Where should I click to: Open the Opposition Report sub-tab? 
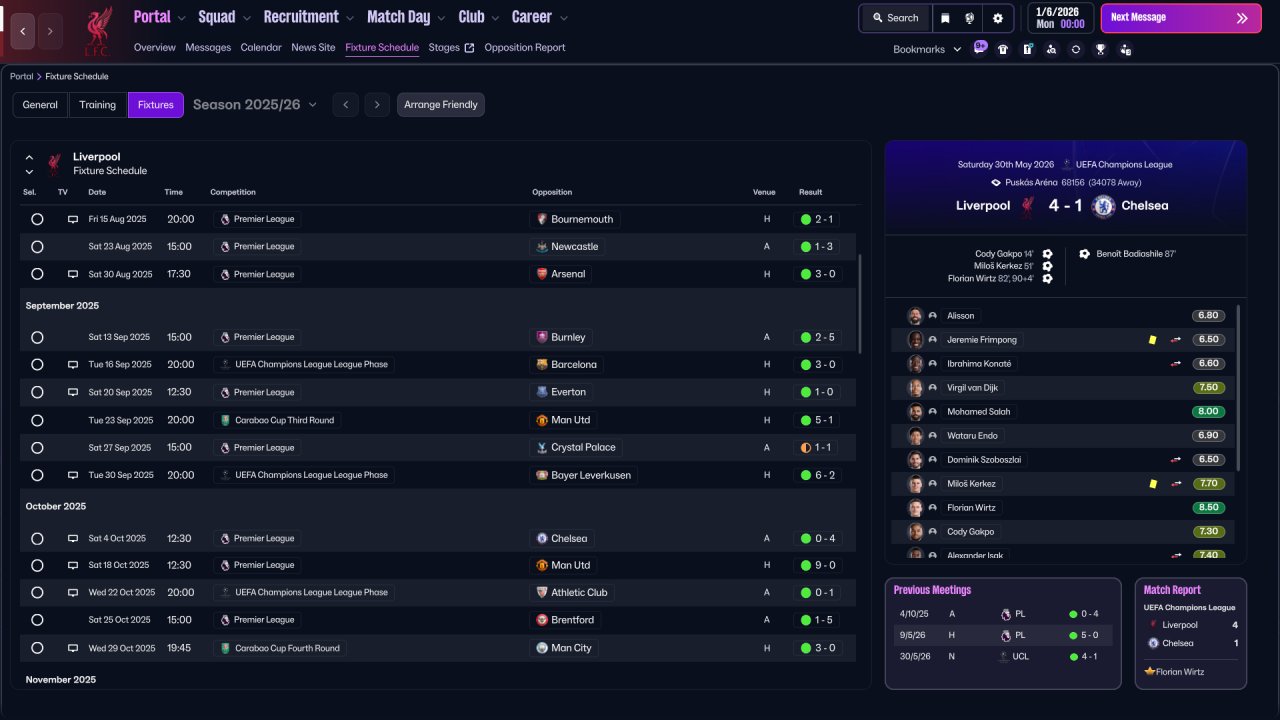pyautogui.click(x=525, y=48)
